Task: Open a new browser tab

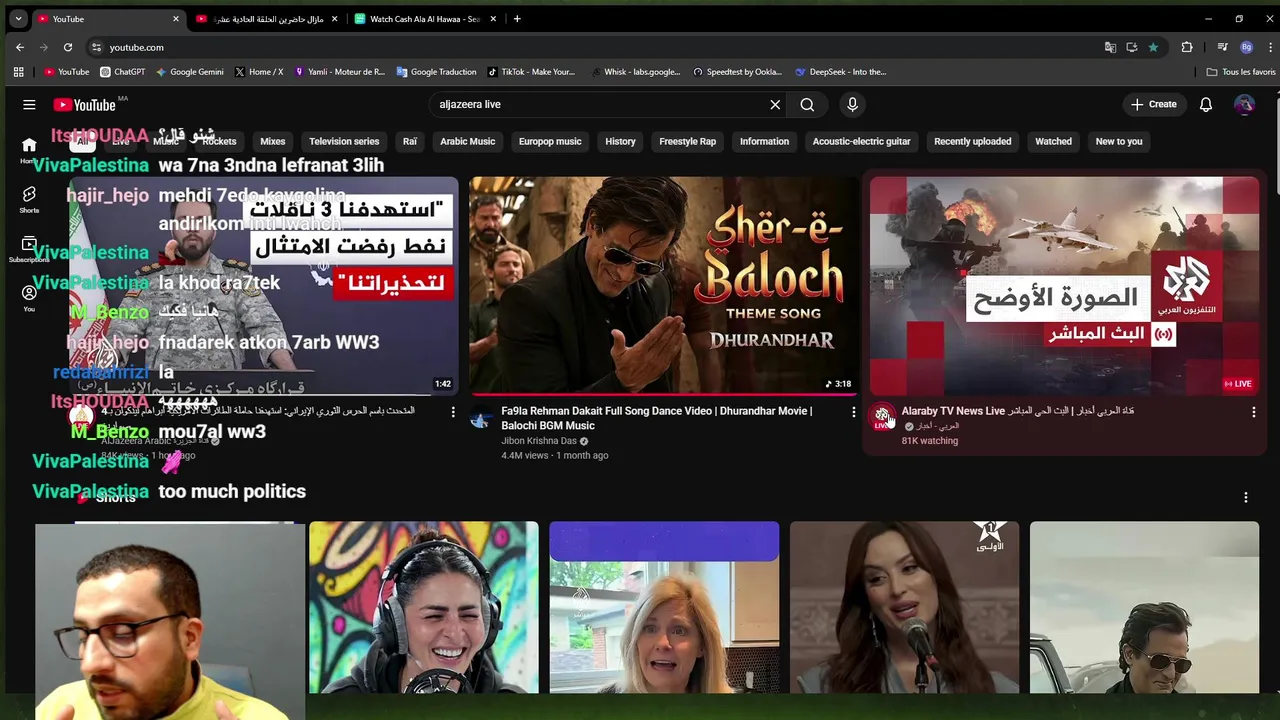Action: [x=517, y=19]
